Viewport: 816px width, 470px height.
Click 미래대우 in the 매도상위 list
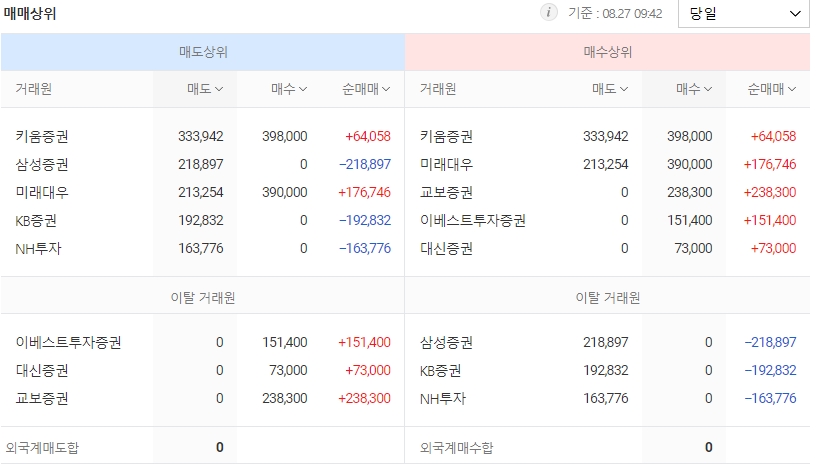pyautogui.click(x=42, y=193)
